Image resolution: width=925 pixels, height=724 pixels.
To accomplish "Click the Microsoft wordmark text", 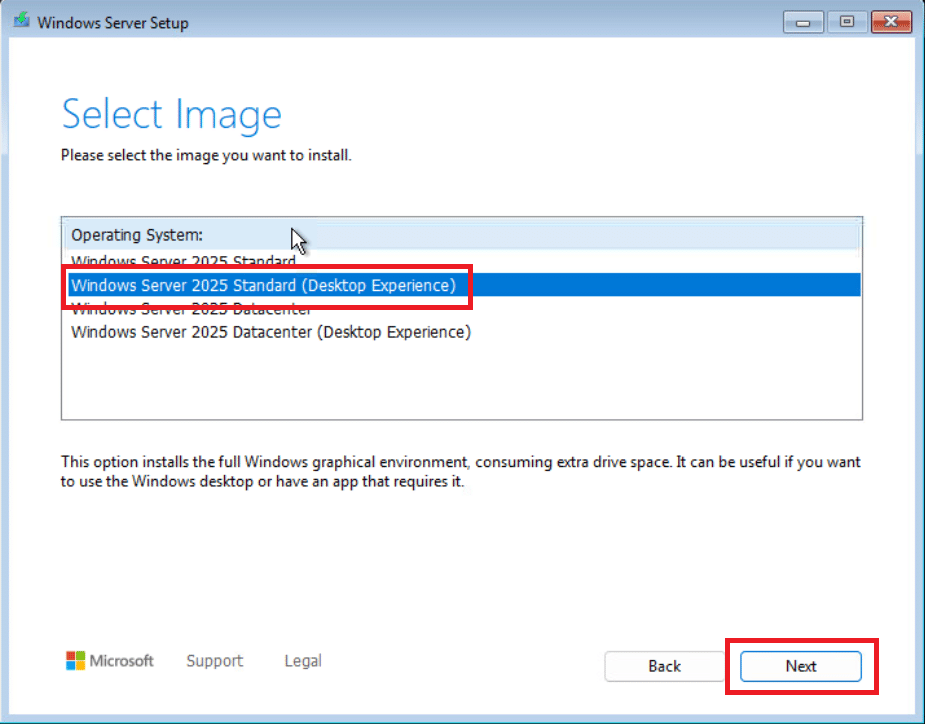I will (122, 660).
